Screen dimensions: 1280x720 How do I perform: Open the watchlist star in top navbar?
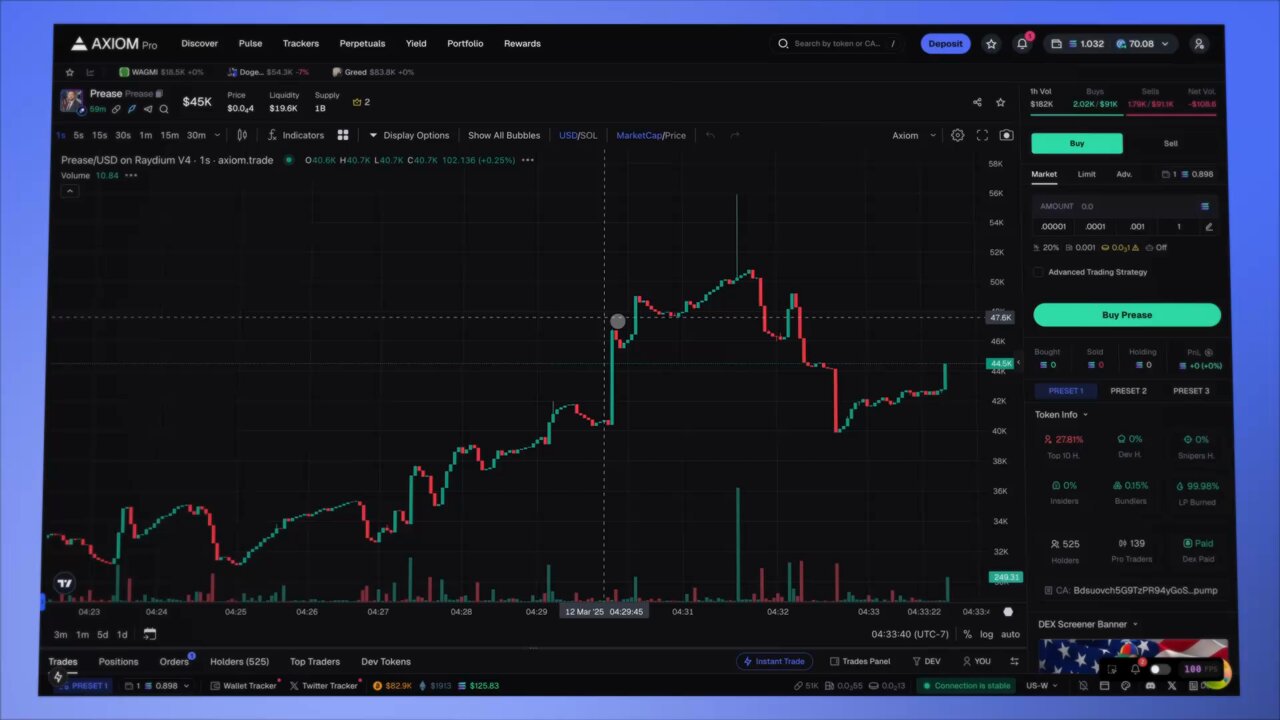pos(991,44)
